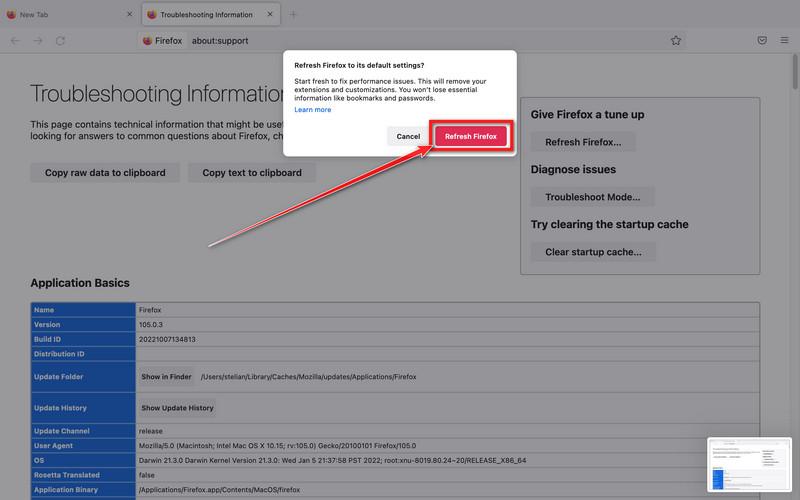Click Refresh Firefox... in the tune up panel
800x500 pixels.
tap(583, 142)
